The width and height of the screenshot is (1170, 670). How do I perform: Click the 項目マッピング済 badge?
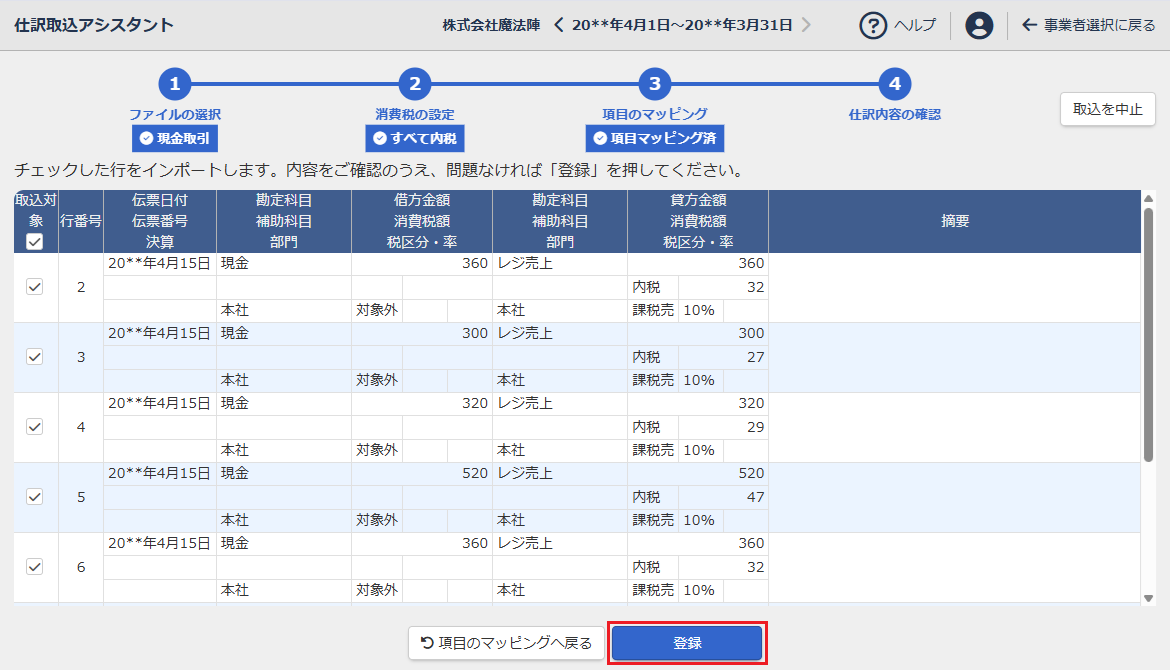coord(655,138)
